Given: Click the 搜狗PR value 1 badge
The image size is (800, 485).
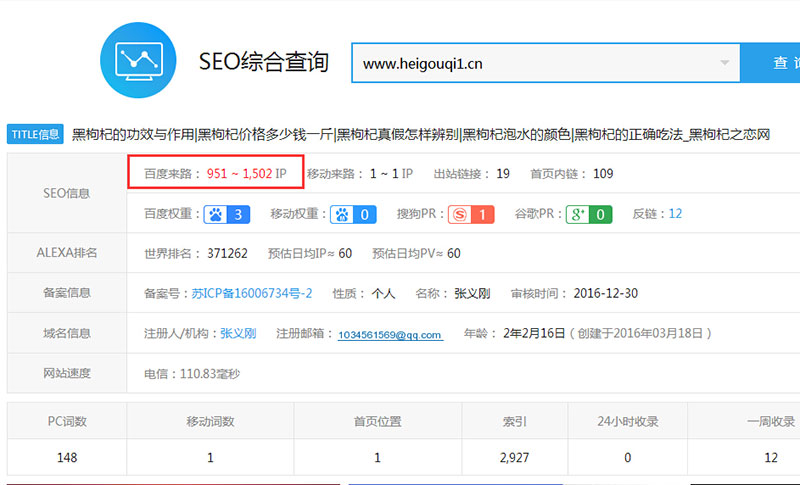Looking at the screenshot, I should click(483, 214).
